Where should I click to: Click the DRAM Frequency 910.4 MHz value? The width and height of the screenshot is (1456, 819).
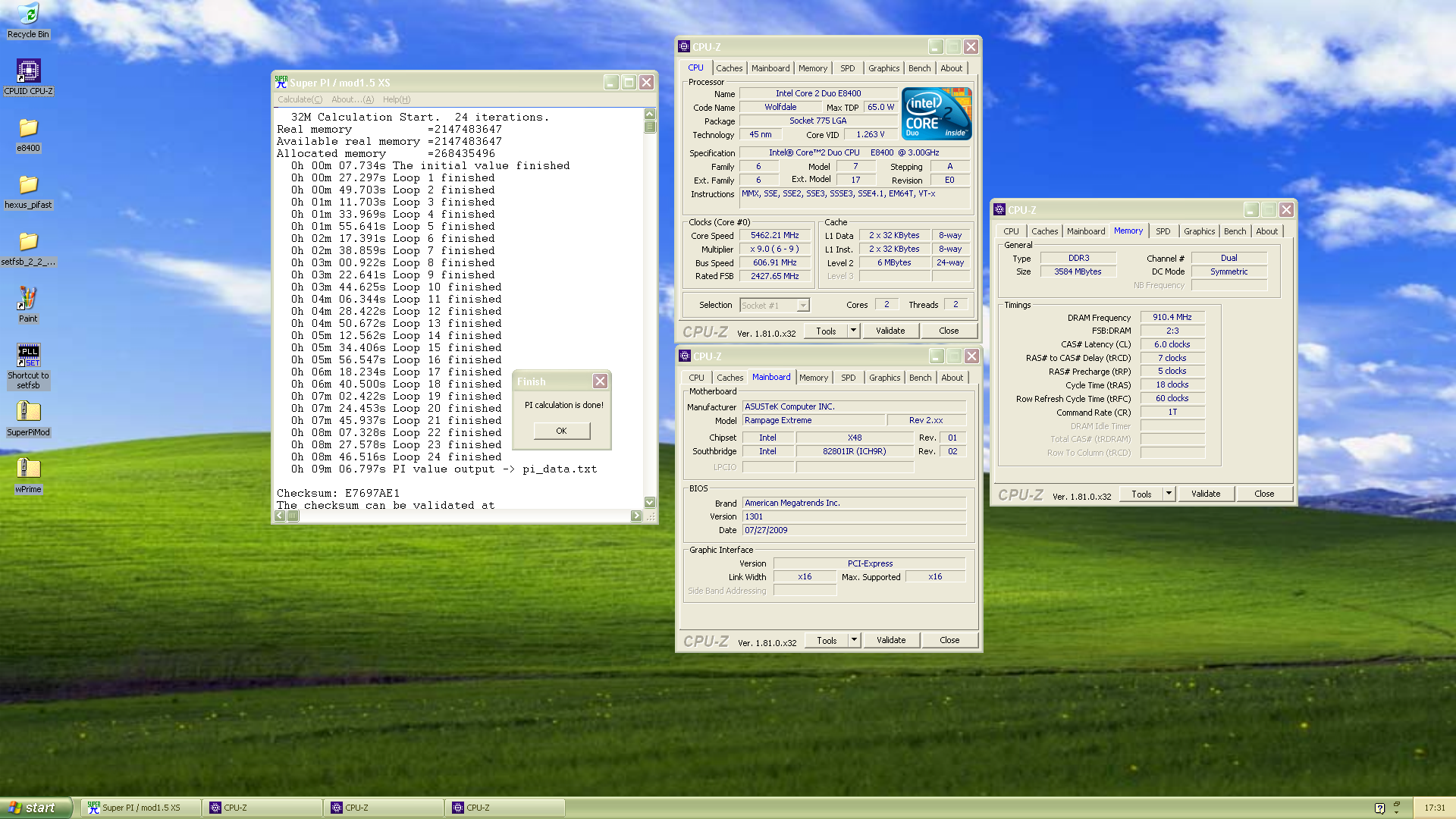[x=1172, y=318]
